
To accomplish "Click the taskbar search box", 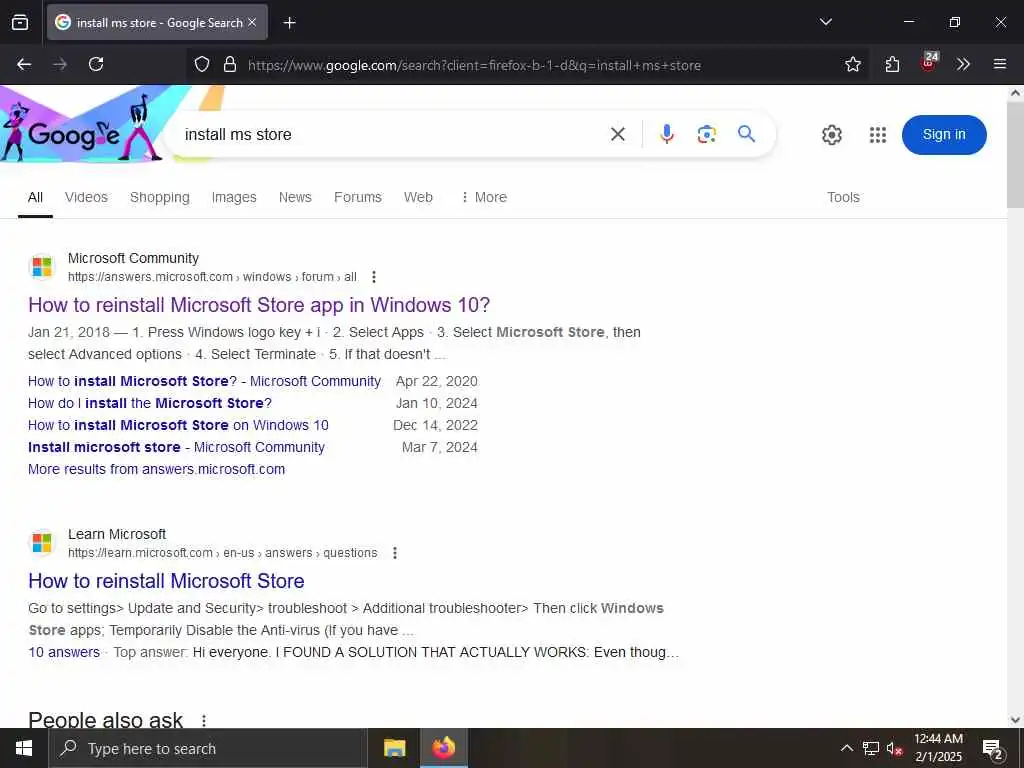I will tap(208, 748).
